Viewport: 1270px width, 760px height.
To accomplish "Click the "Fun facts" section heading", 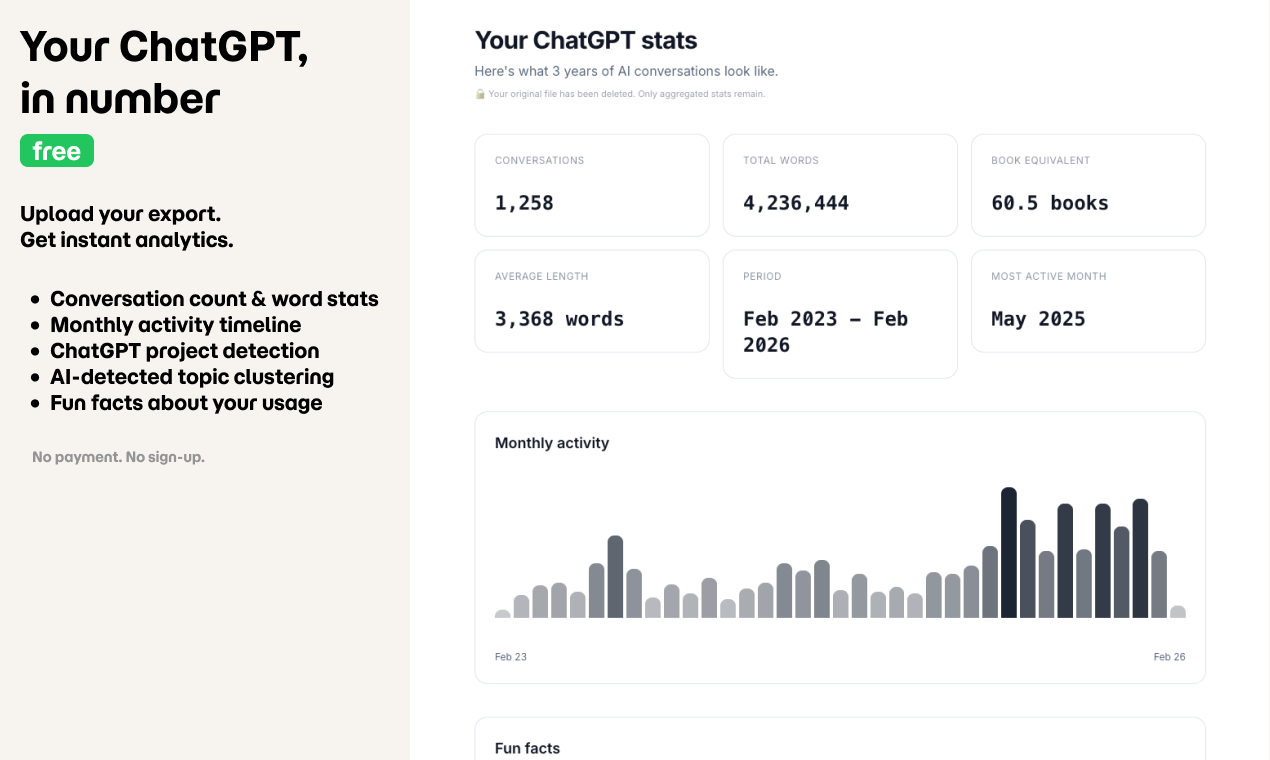I will tap(527, 748).
